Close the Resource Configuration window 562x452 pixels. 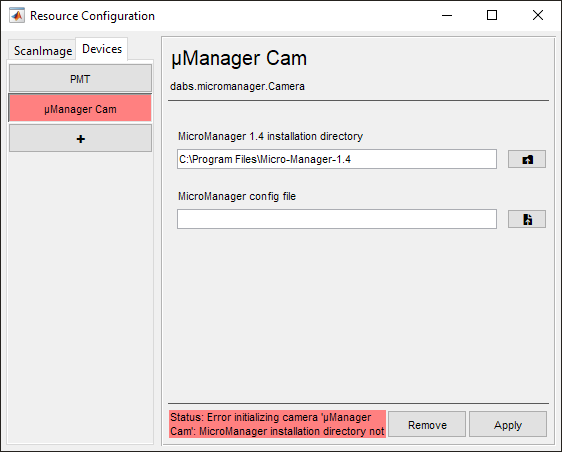pyautogui.click(x=538, y=15)
